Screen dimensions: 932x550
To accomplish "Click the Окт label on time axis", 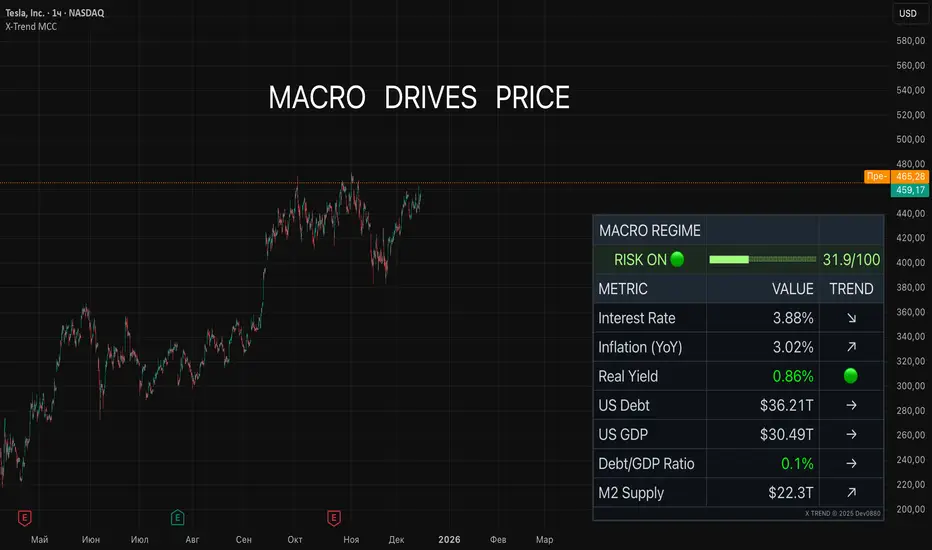I will pos(295,539).
